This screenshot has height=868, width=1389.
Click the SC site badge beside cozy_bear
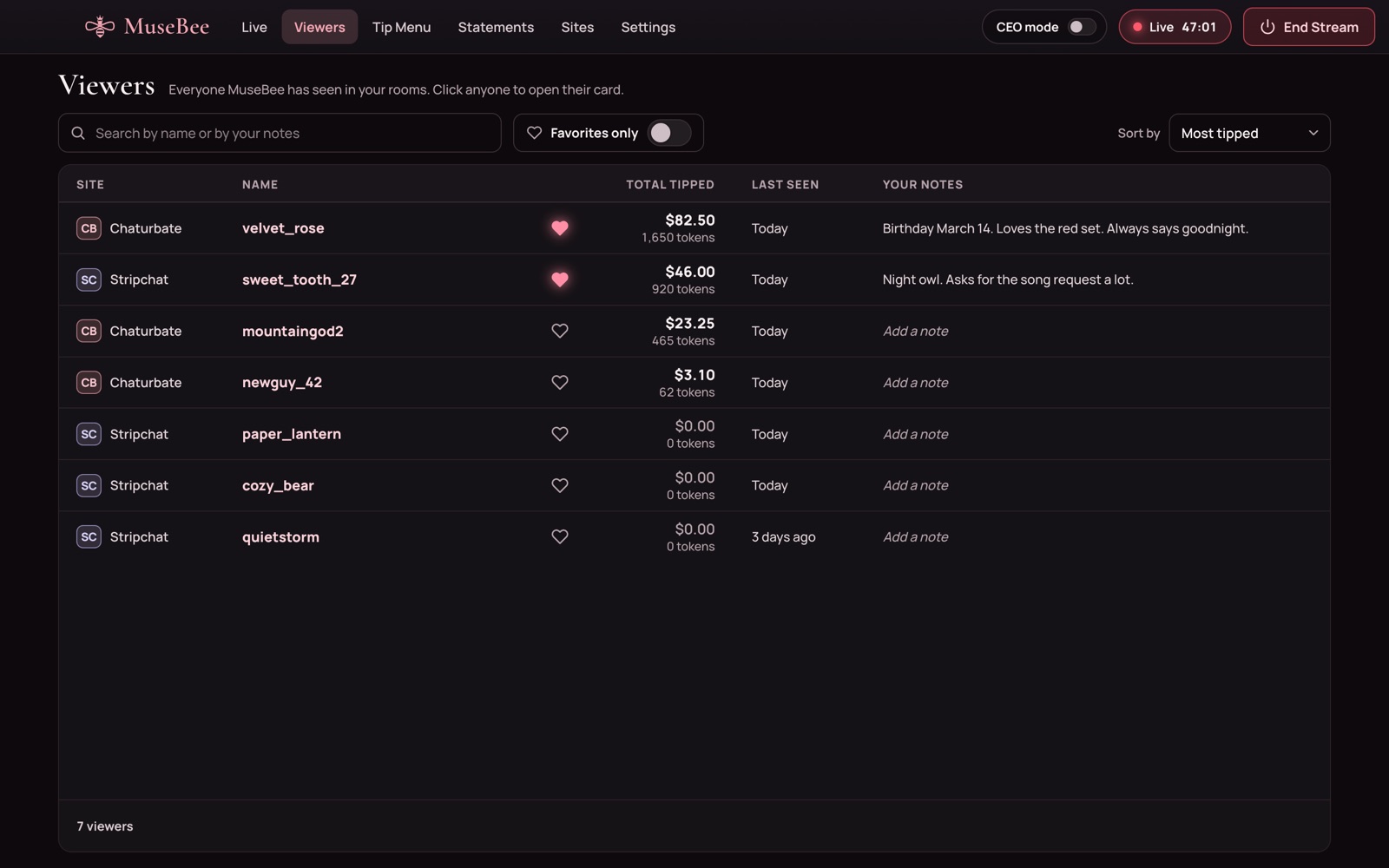[x=89, y=485]
